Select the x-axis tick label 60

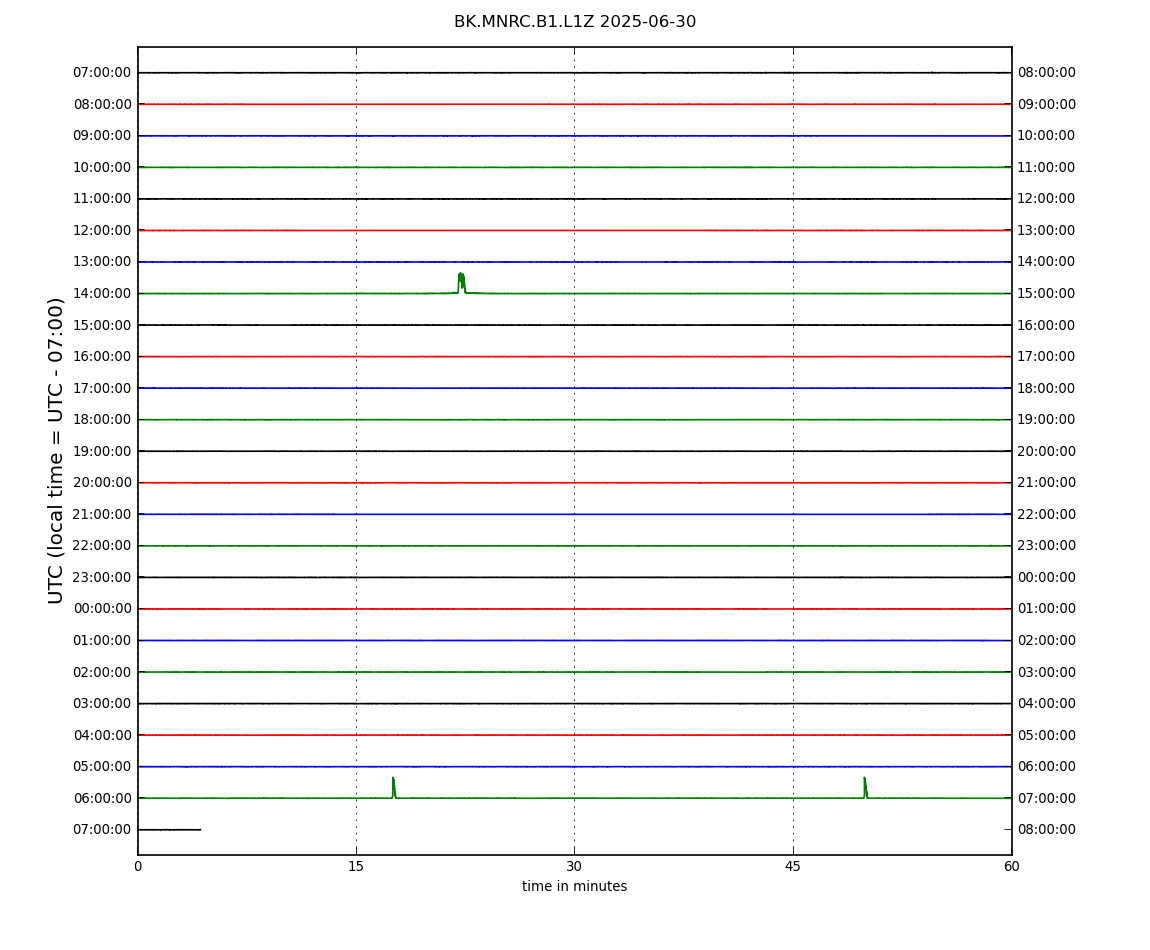[x=1011, y=866]
